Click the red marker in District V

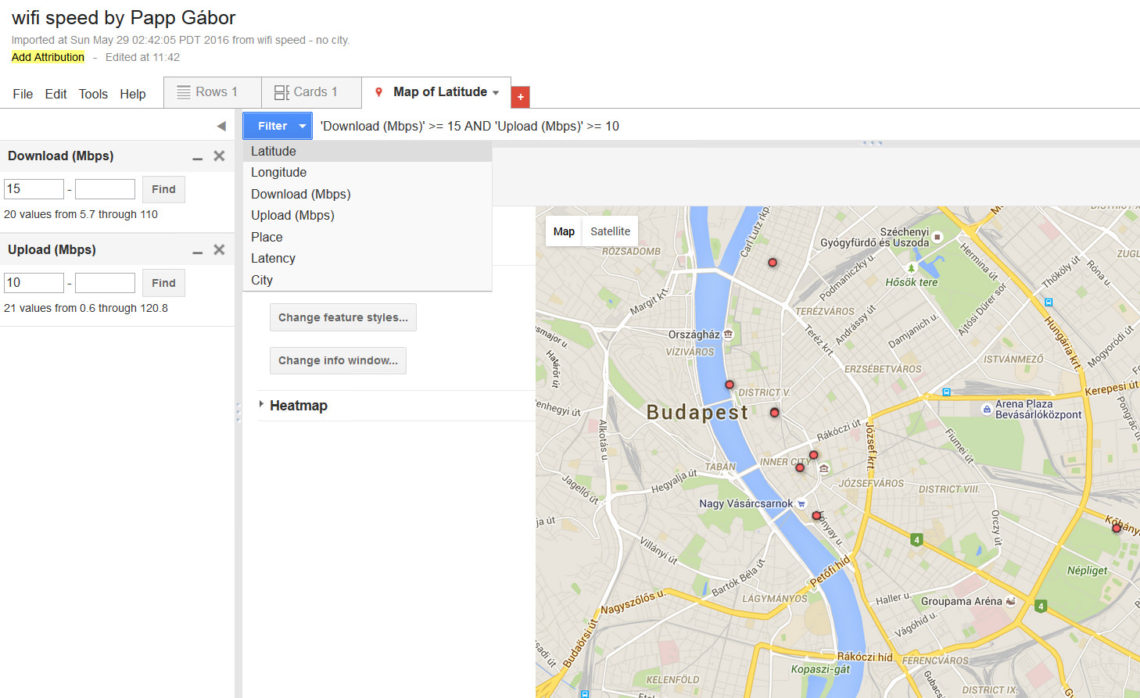(x=775, y=412)
